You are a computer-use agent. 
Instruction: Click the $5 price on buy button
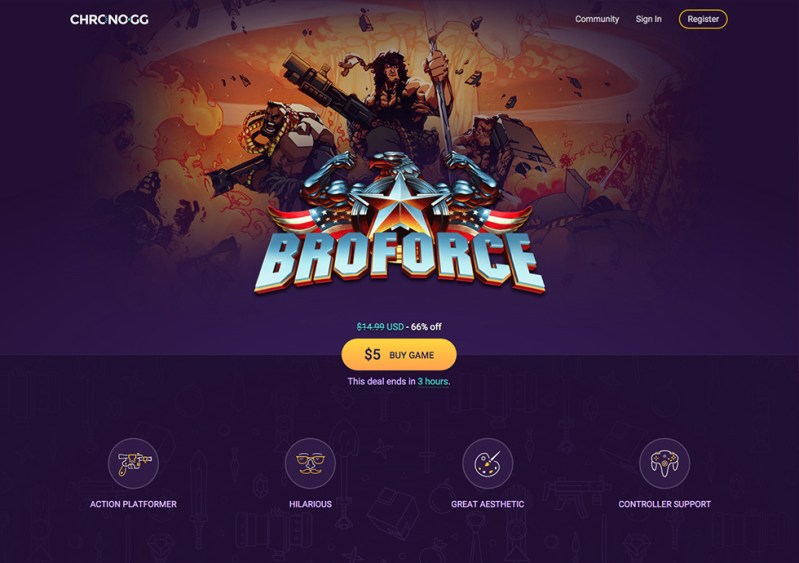coord(372,355)
